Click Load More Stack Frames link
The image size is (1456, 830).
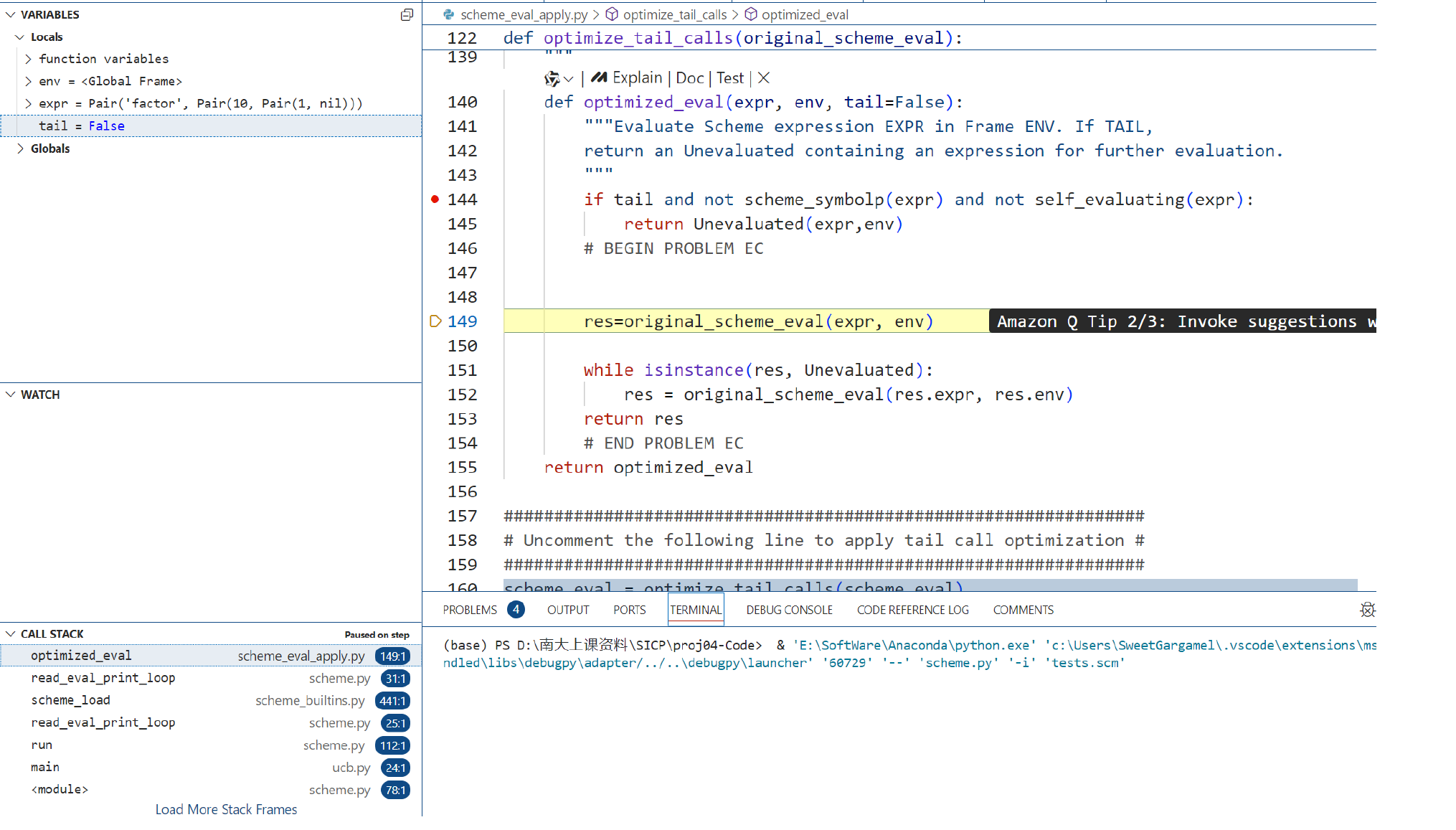tap(226, 809)
